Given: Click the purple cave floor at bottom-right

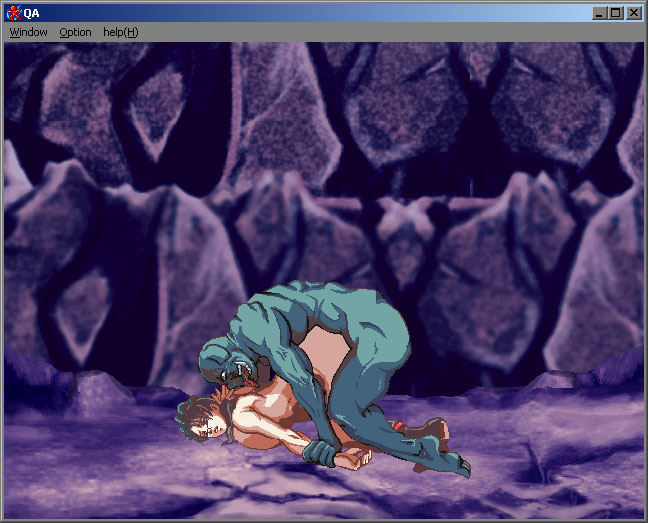Looking at the screenshot, I should point(570,470).
